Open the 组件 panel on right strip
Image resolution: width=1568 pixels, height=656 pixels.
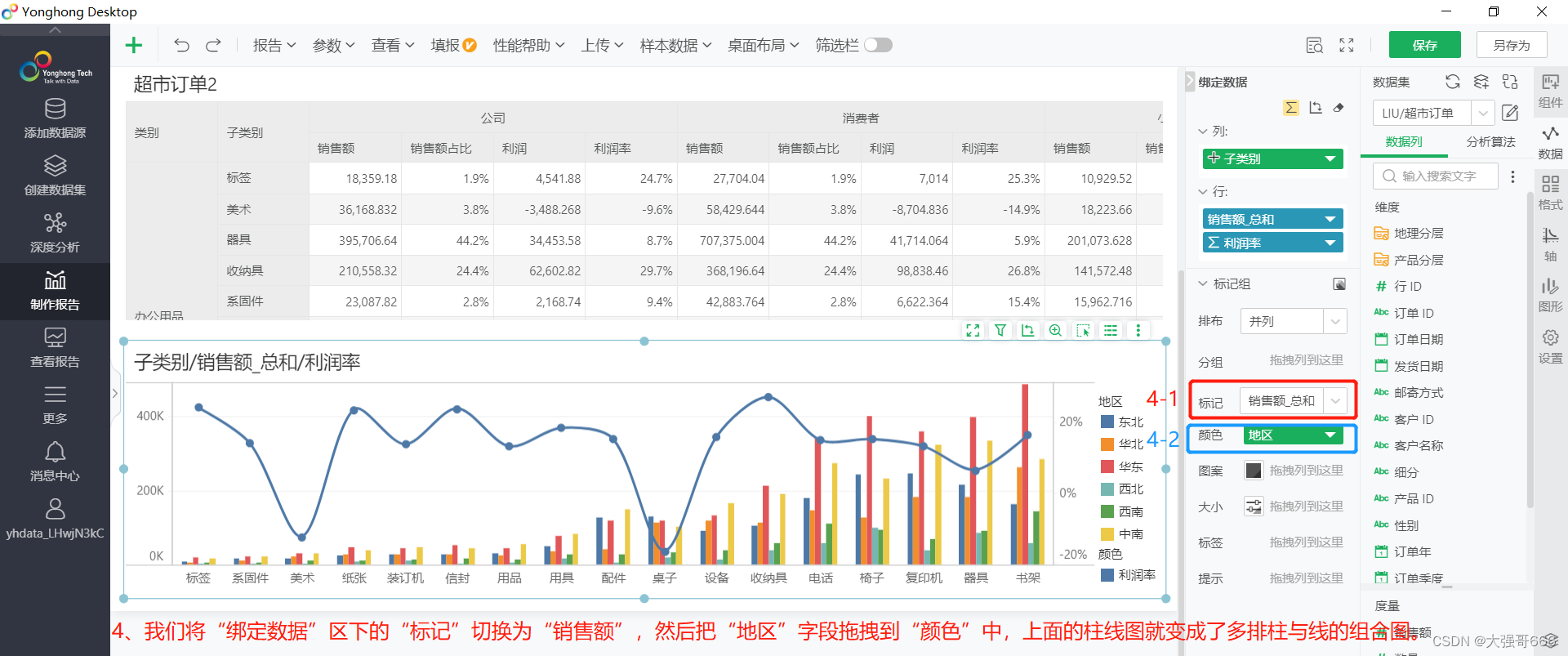coord(1550,91)
